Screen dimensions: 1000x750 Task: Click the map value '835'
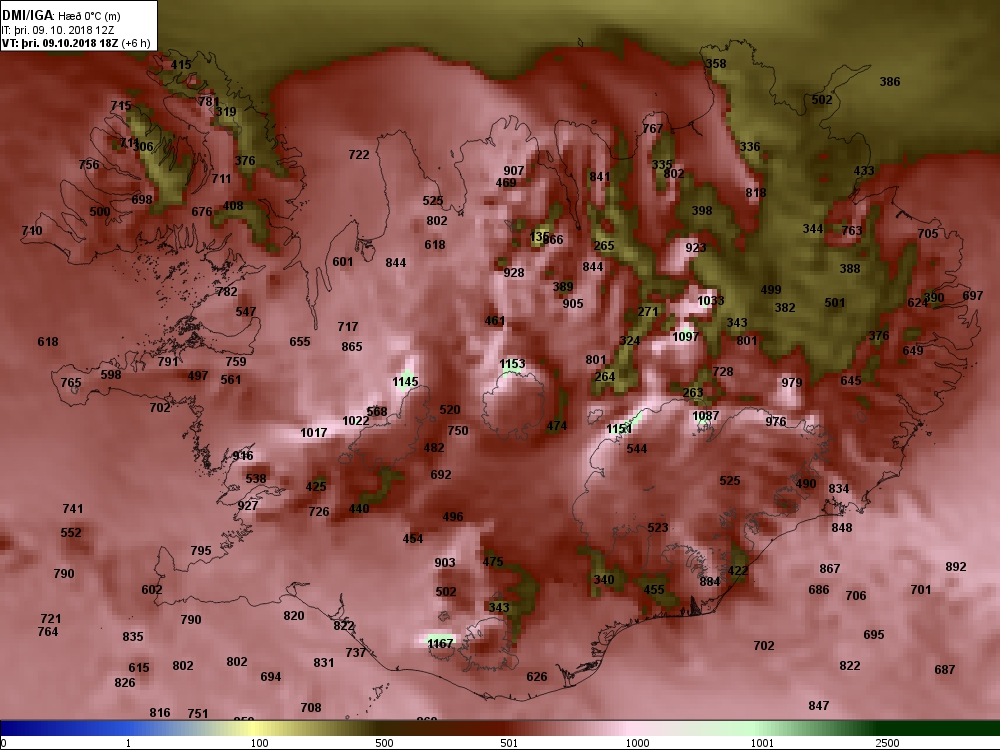coord(133,636)
